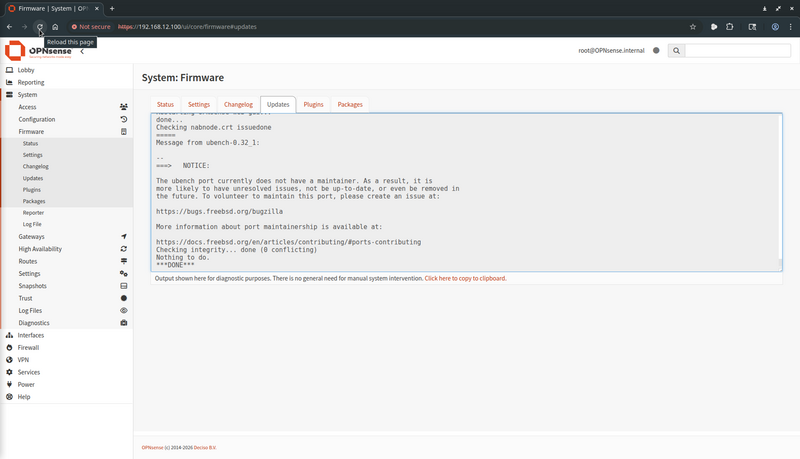Click the status circle next to the username
This screenshot has height=459, width=800.
click(656, 50)
